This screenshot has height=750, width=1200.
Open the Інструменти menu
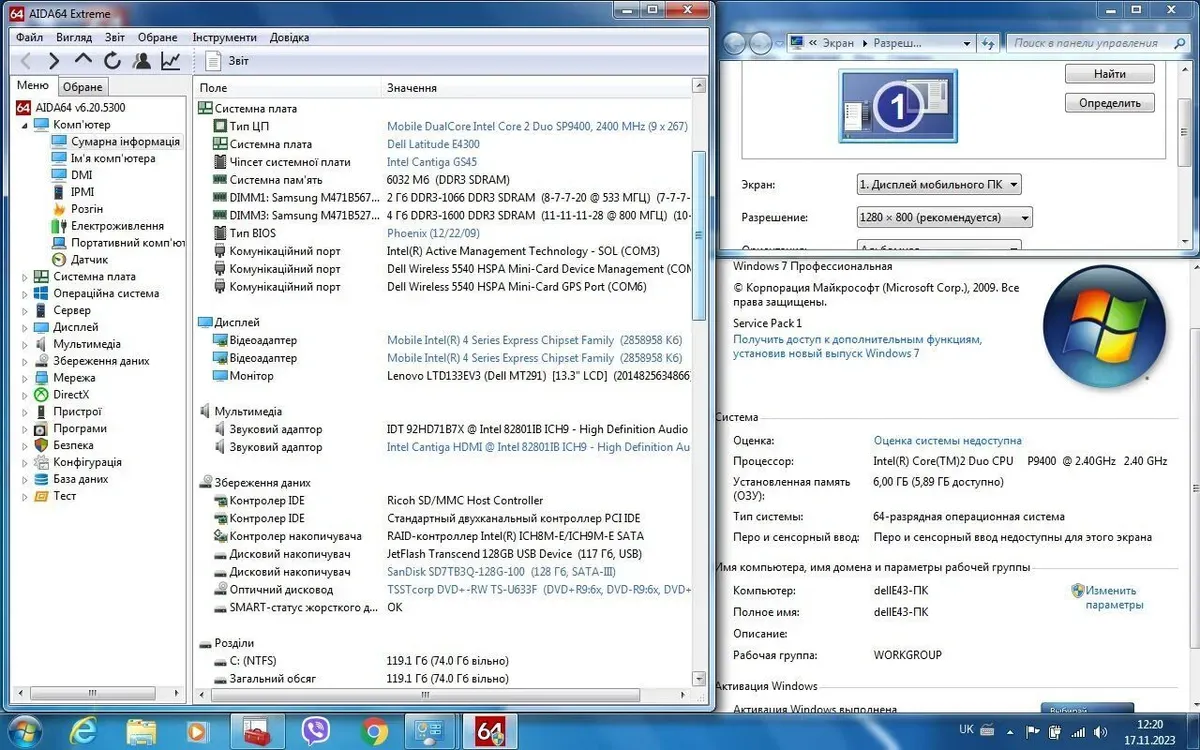click(224, 37)
